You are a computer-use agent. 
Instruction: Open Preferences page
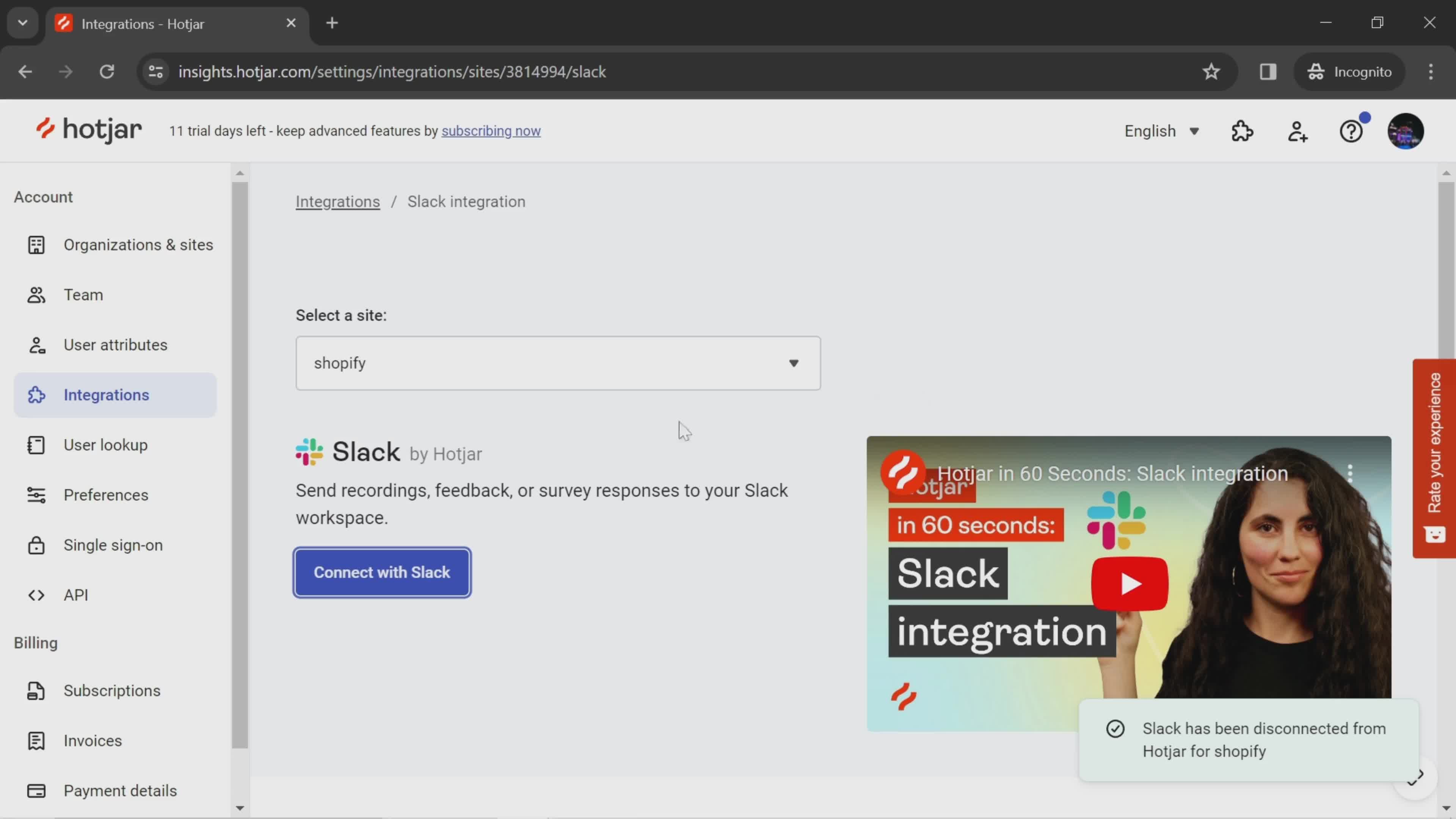point(115,495)
